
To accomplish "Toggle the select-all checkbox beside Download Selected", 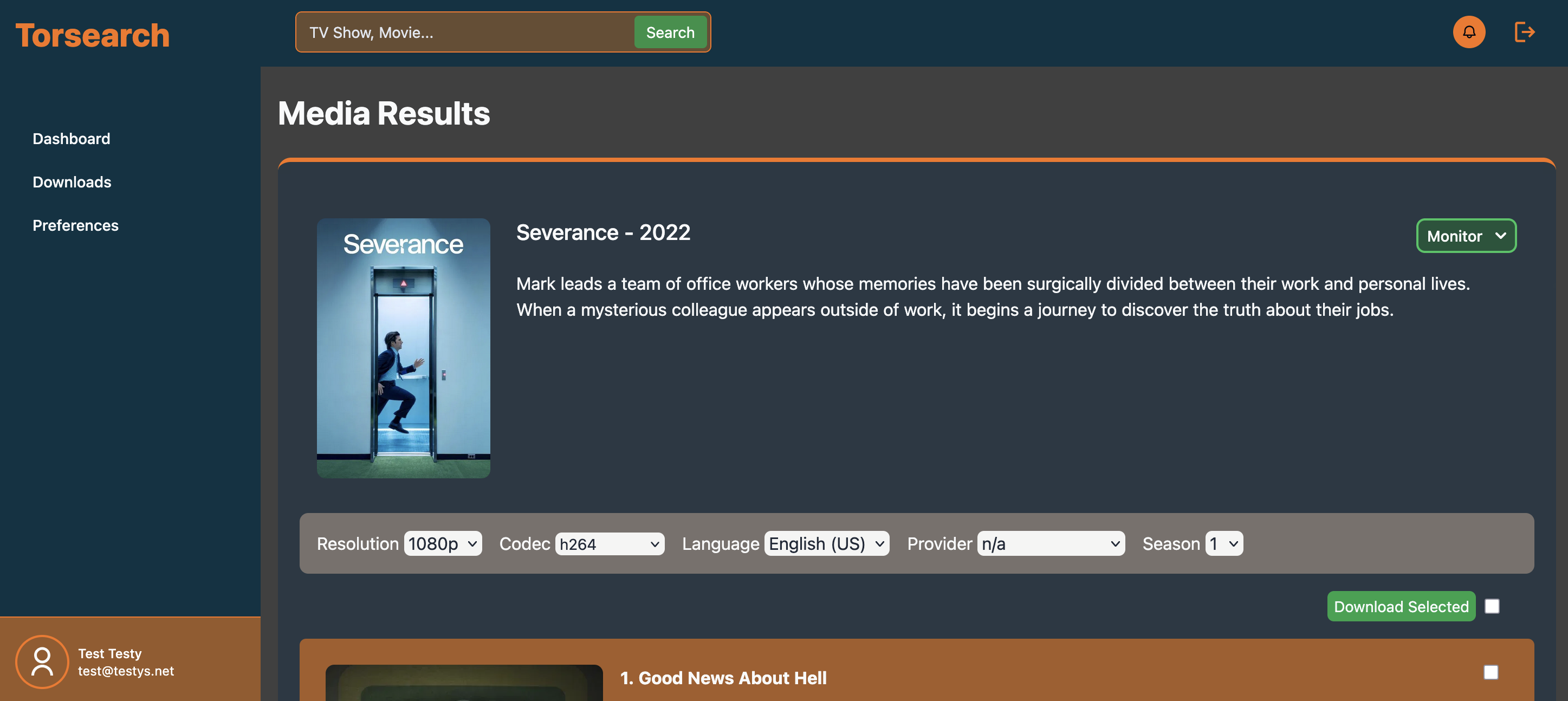I will click(x=1491, y=606).
